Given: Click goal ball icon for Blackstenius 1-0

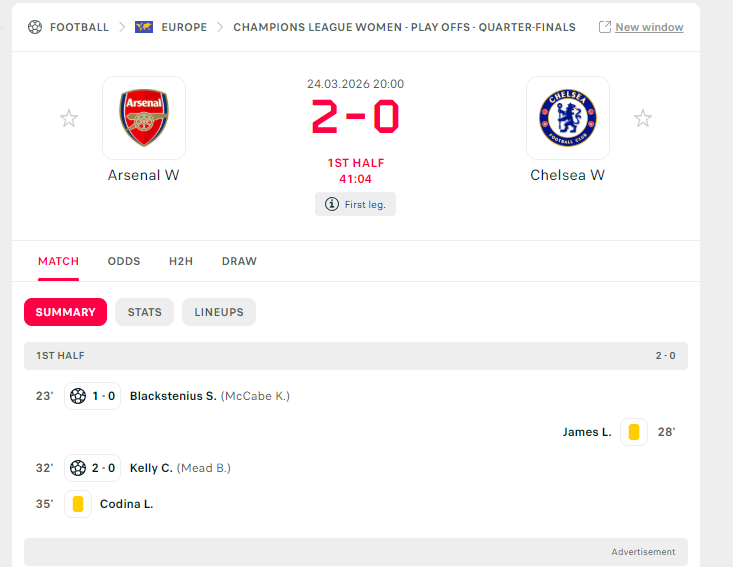Looking at the screenshot, I should tap(78, 396).
